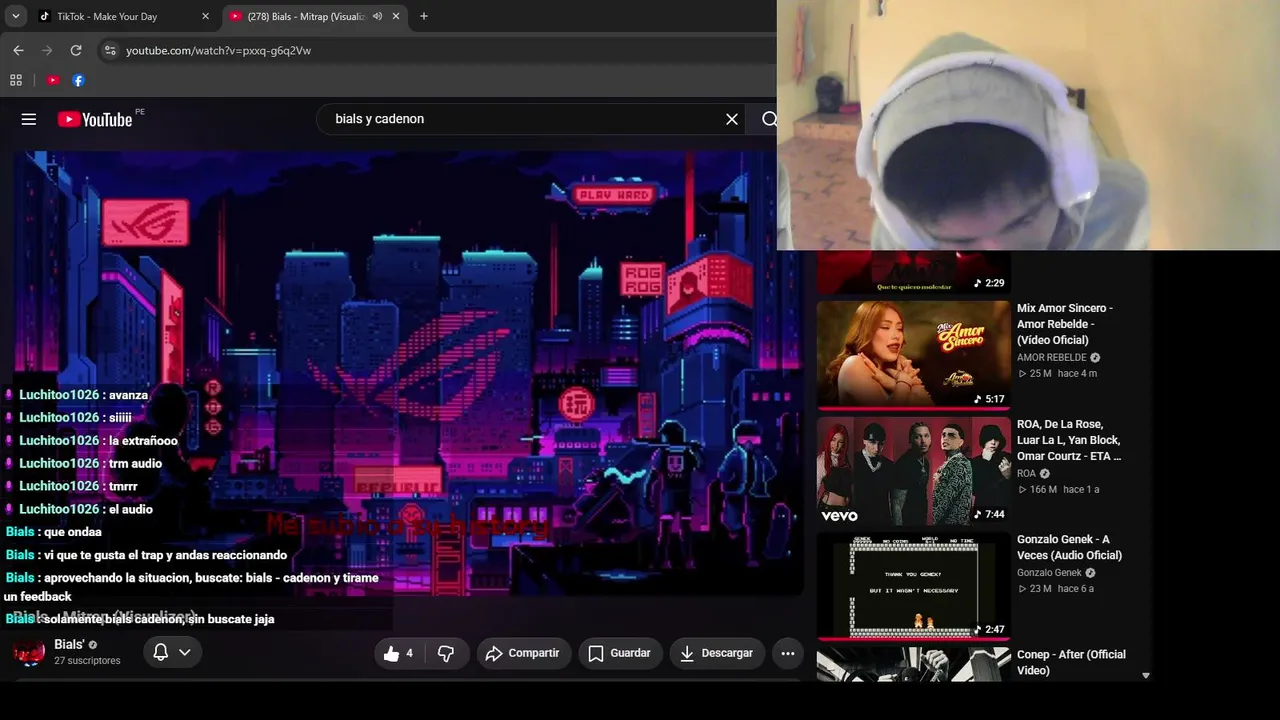The height and width of the screenshot is (720, 1280).
Task: Visit the Gonzalo Genek channel link
Action: pyautogui.click(x=1049, y=573)
